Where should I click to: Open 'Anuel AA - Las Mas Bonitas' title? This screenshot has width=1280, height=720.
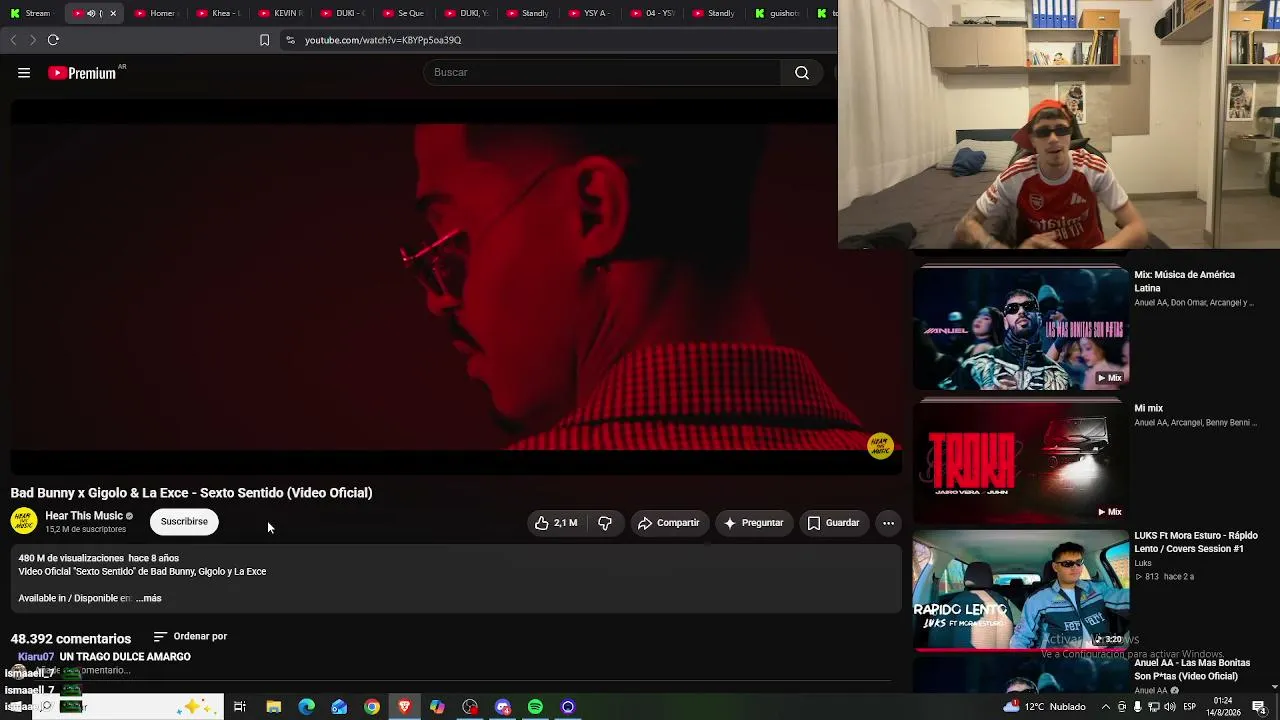[x=1192, y=669]
